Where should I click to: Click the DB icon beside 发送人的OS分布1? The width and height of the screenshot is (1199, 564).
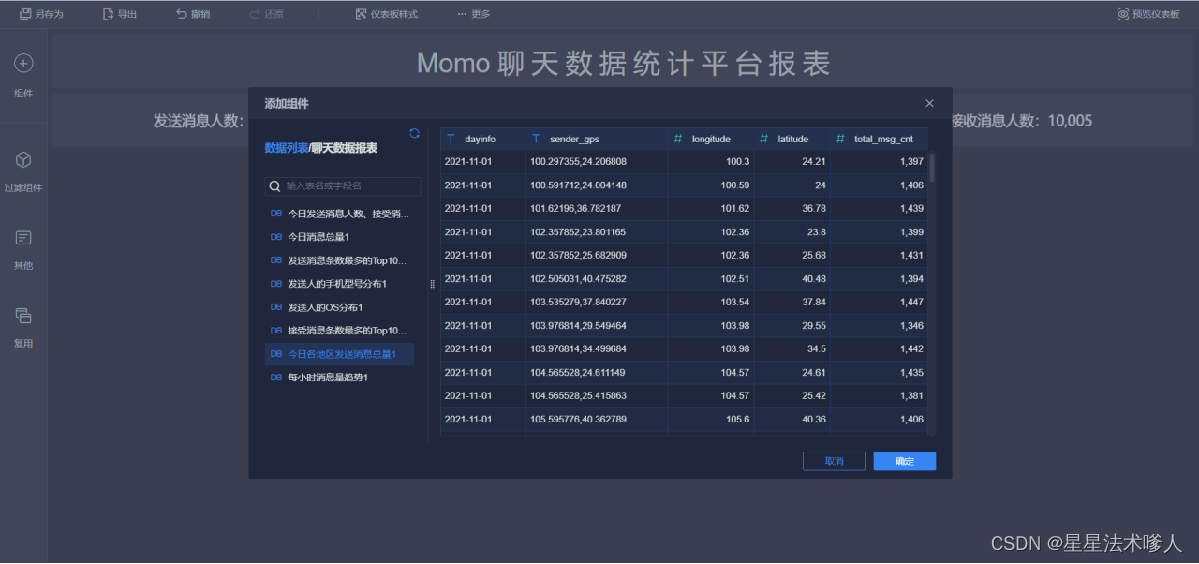point(277,307)
